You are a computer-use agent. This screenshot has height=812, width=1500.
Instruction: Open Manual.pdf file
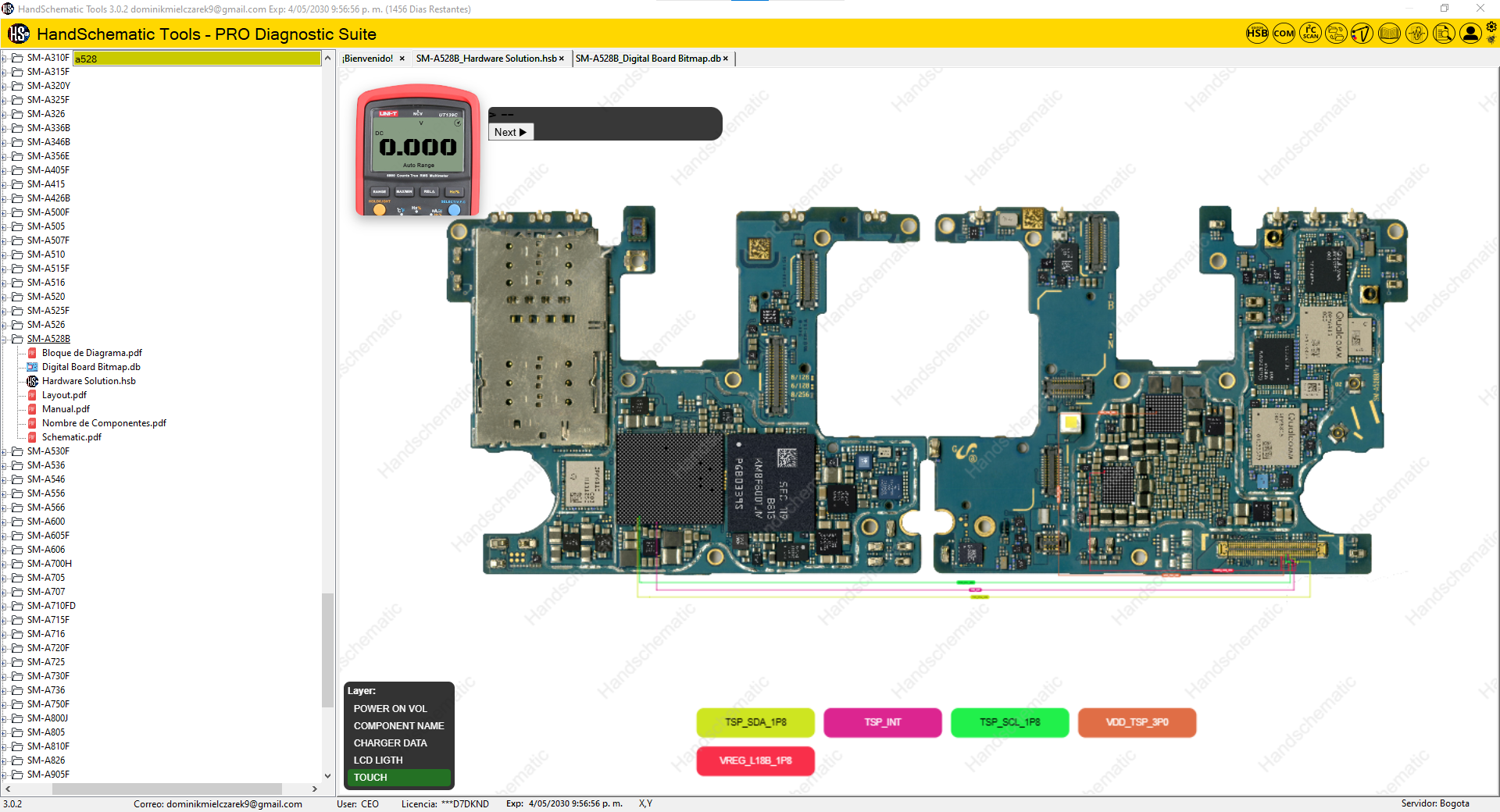click(66, 409)
